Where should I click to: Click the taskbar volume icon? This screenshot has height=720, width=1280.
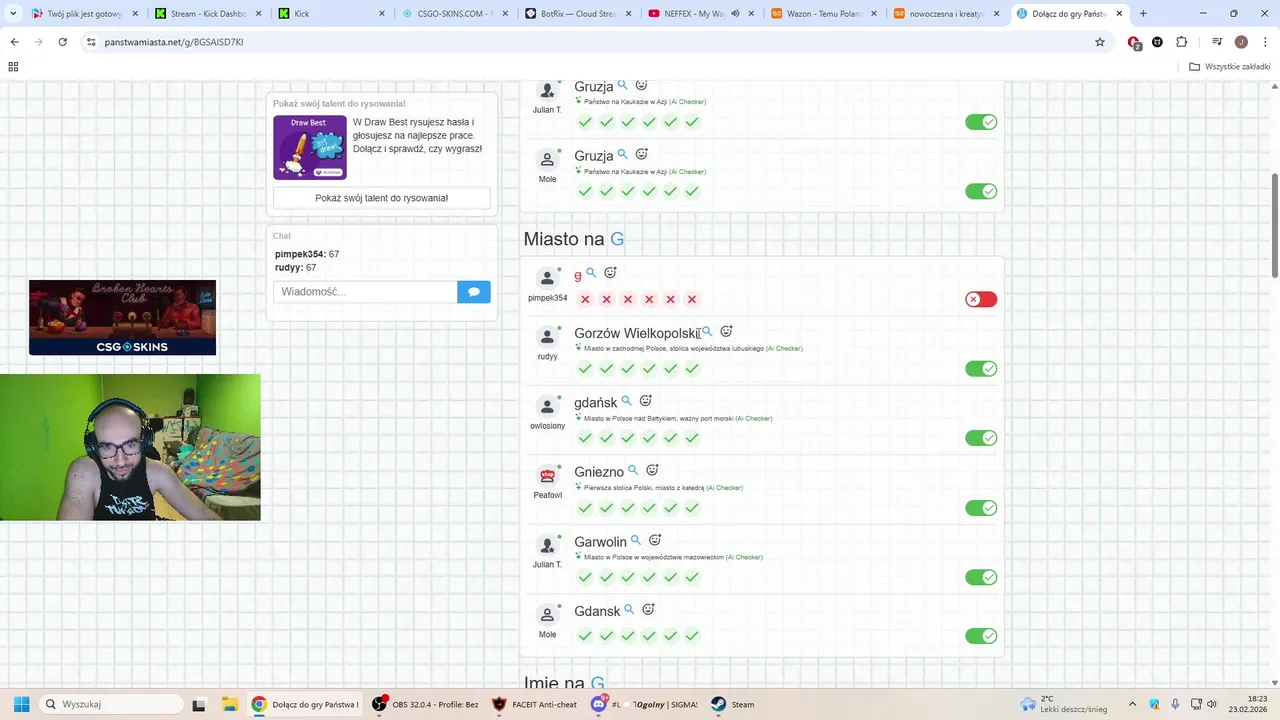[x=1212, y=704]
